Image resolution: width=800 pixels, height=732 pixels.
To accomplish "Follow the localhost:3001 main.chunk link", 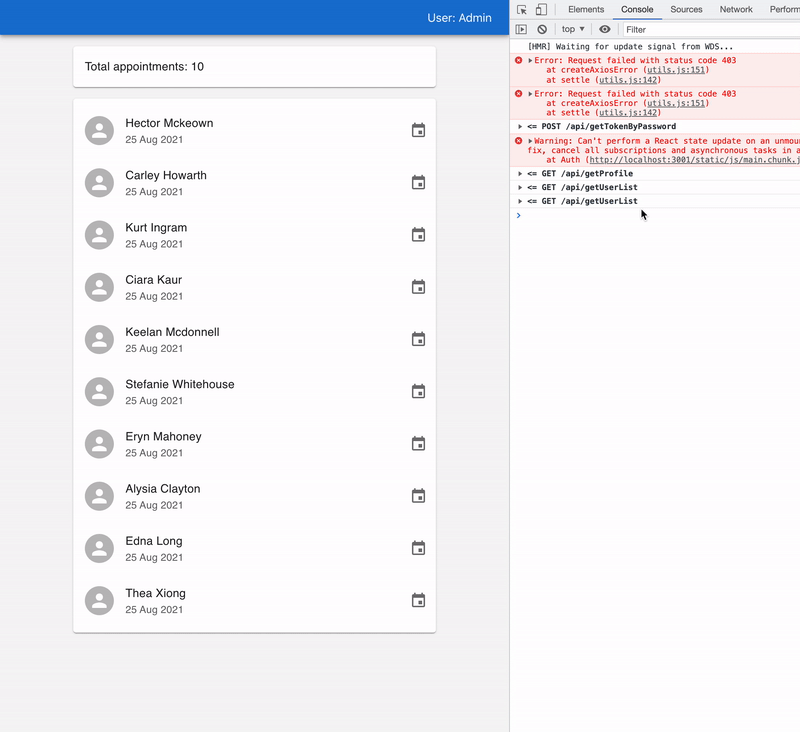I will pyautogui.click(x=694, y=160).
